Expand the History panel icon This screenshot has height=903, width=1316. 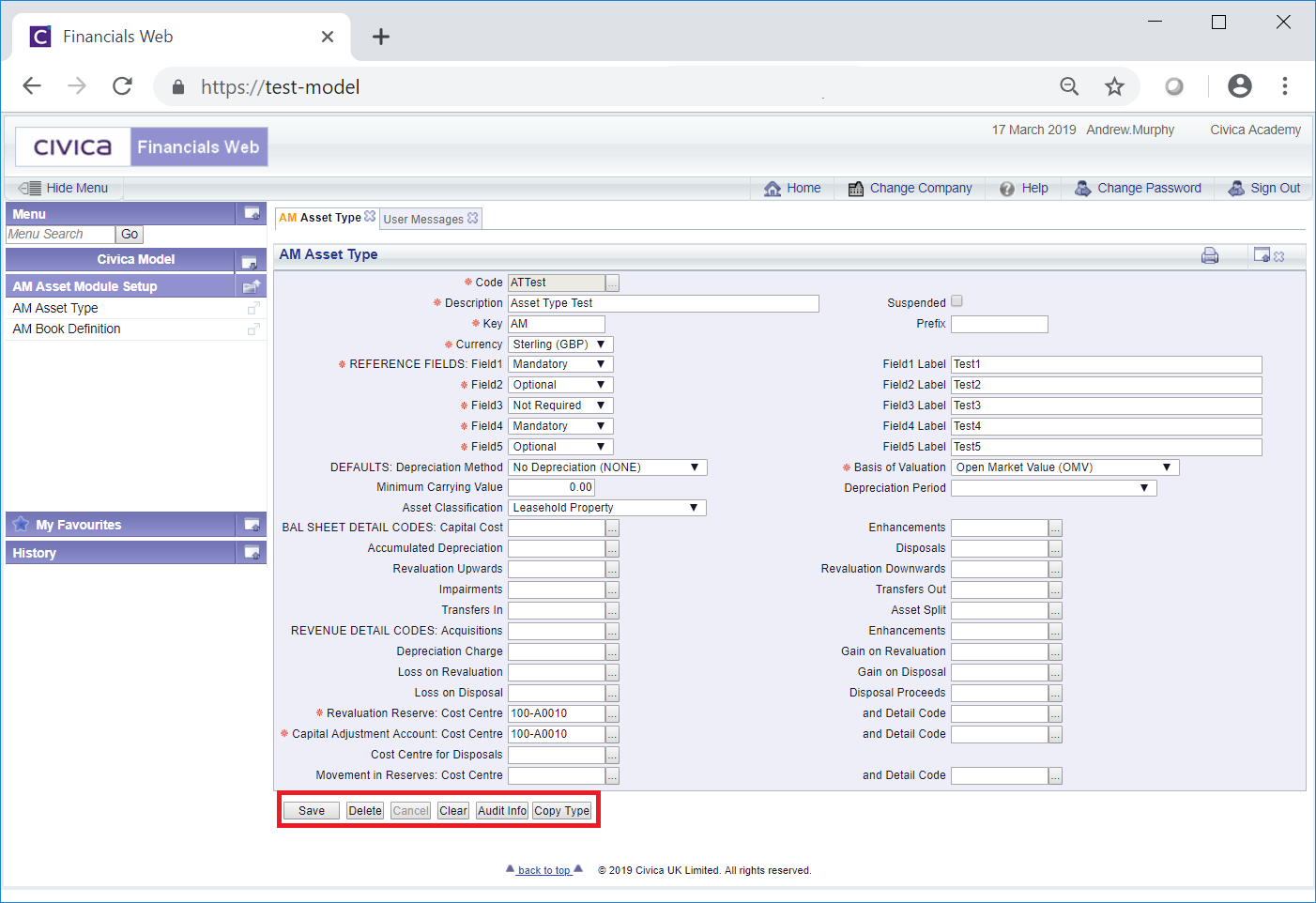point(252,553)
